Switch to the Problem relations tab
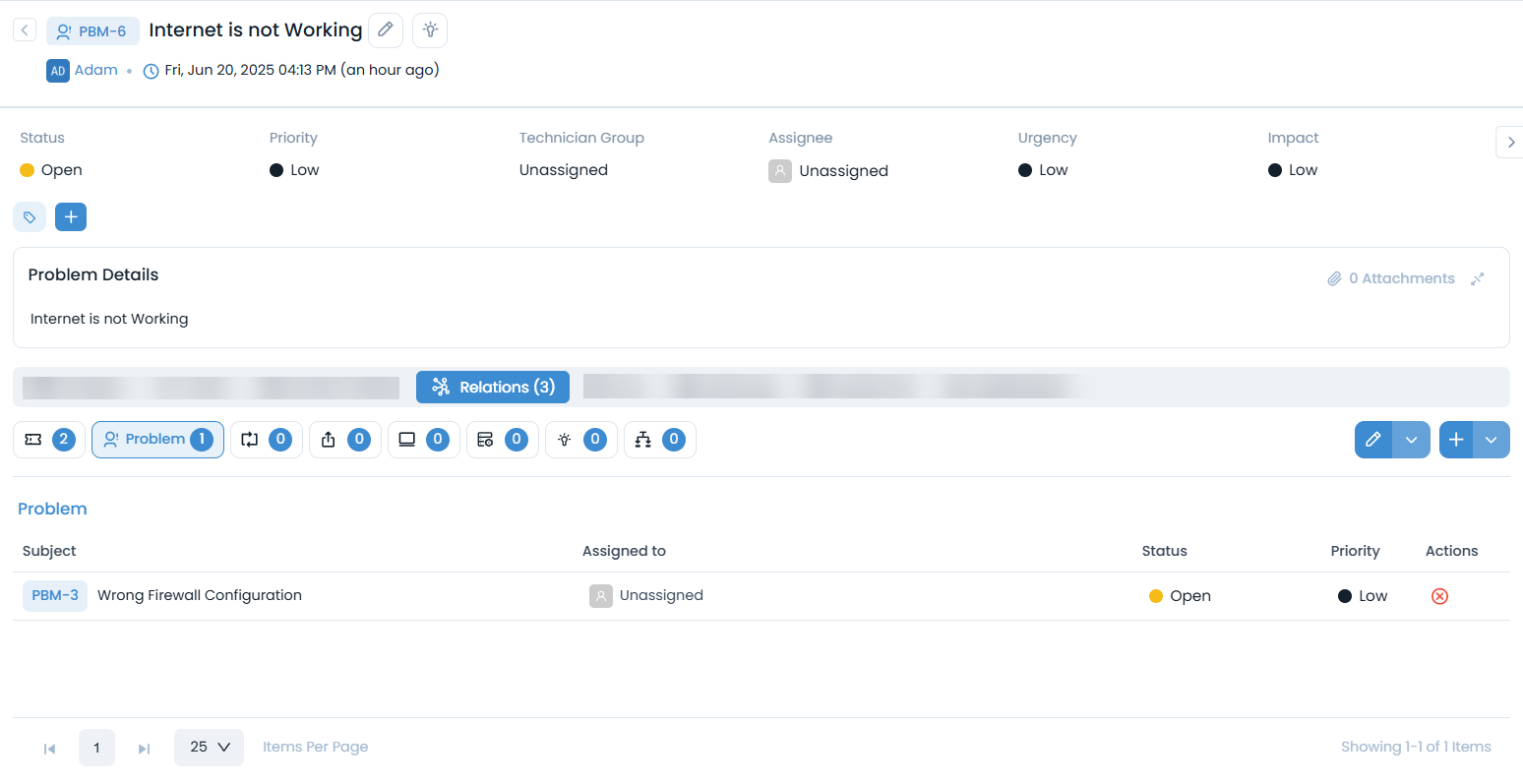Viewport: 1523px width, 784px height. 157,440
